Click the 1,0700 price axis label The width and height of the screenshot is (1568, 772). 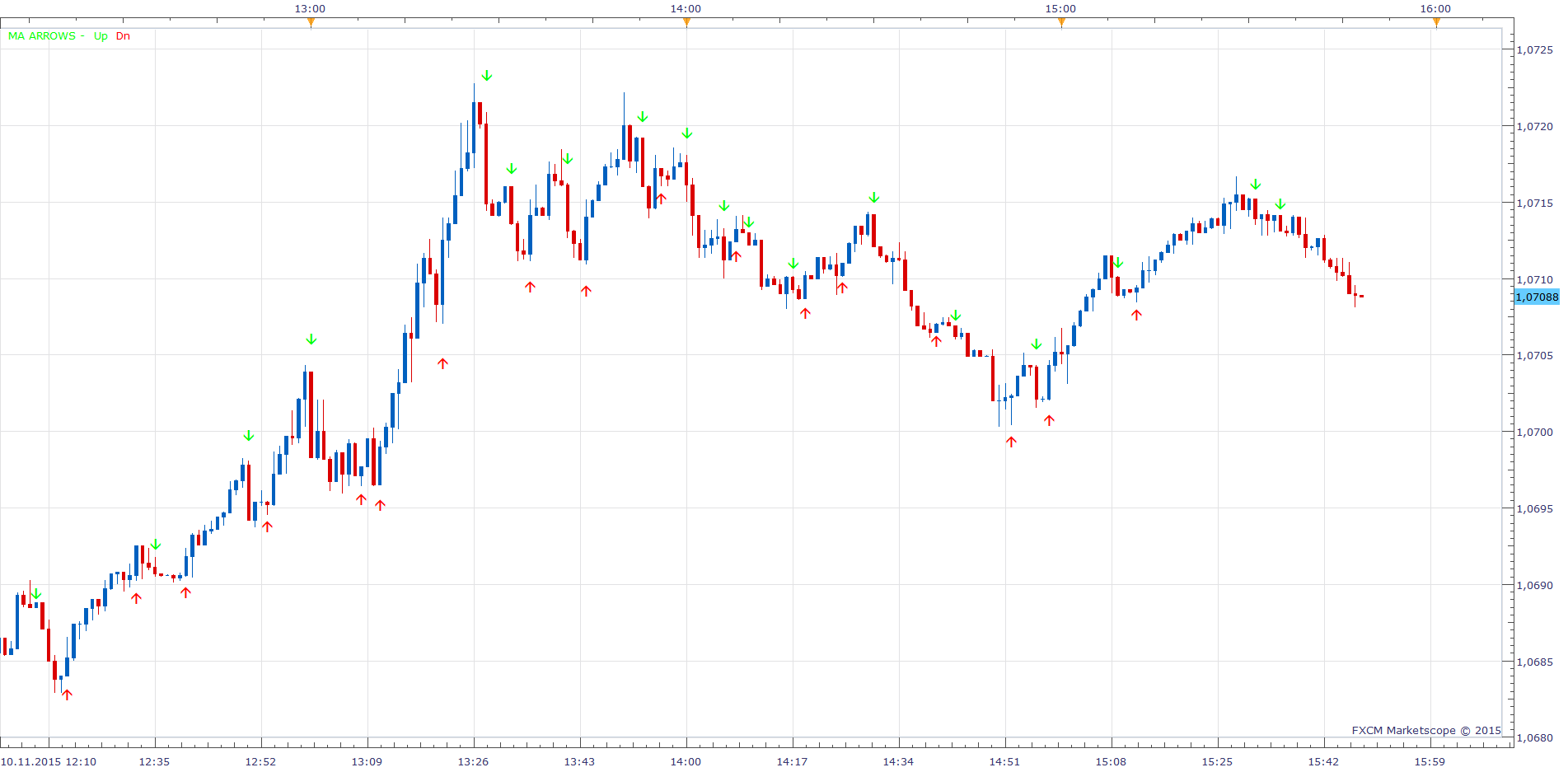click(1534, 433)
